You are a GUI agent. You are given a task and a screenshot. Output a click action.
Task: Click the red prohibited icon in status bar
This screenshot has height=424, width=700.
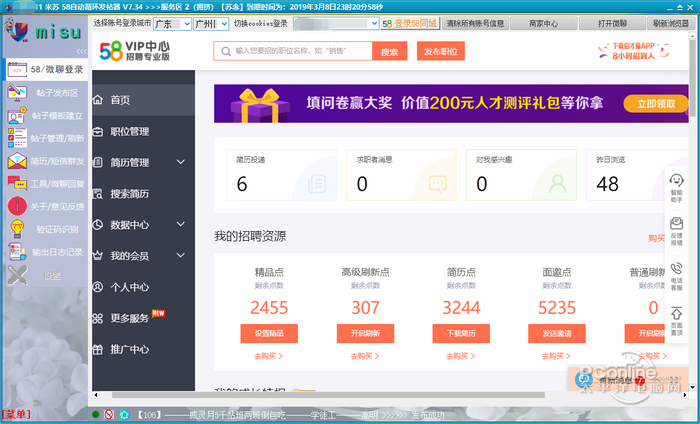click(109, 415)
